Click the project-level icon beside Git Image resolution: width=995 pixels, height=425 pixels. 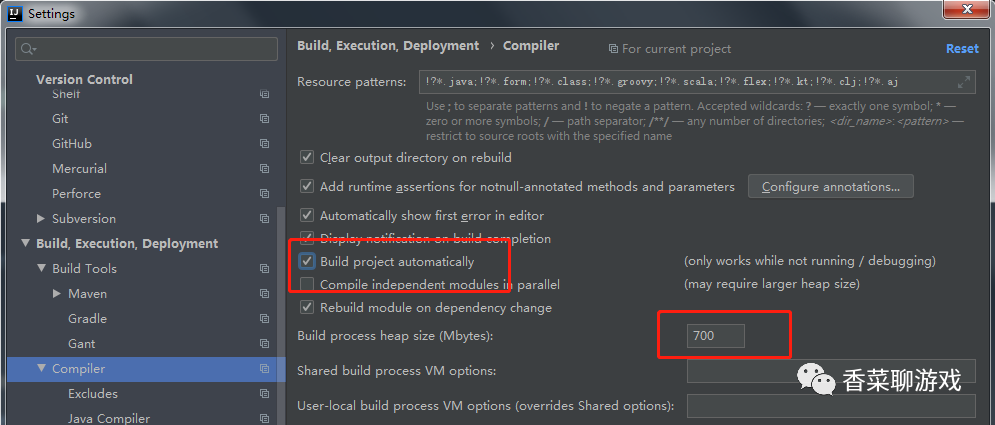[x=264, y=119]
